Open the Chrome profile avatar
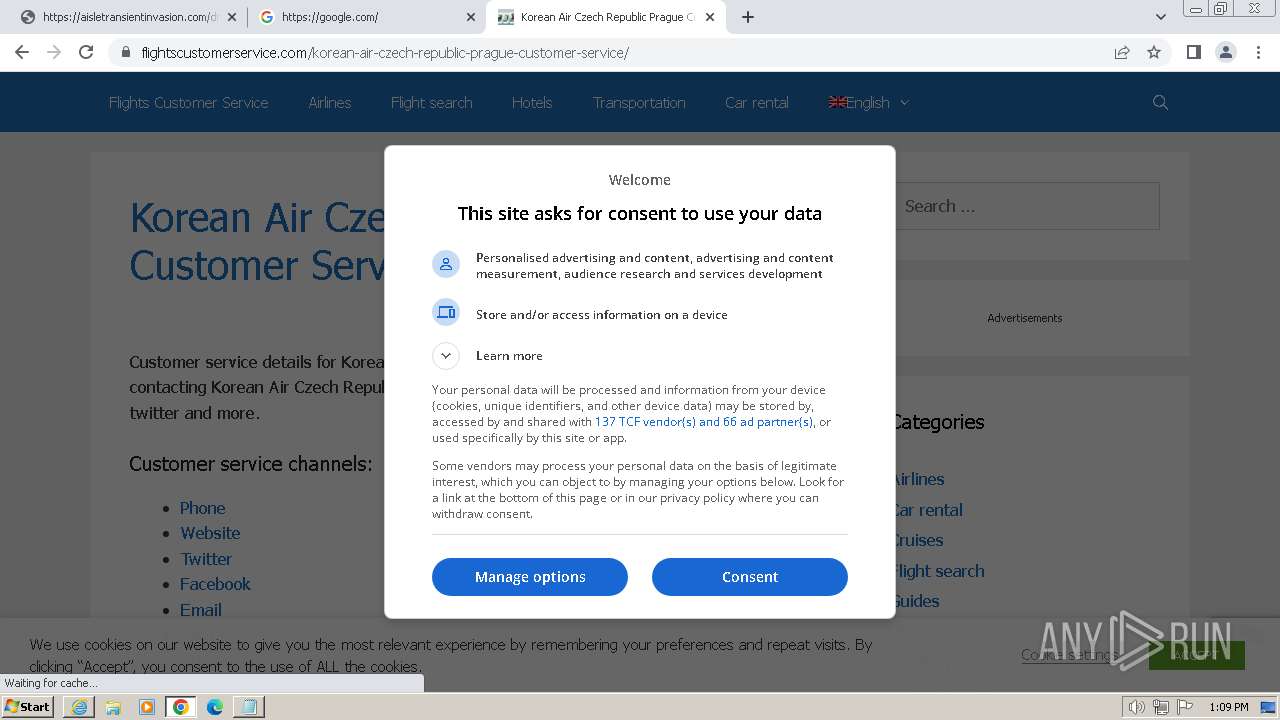Viewport: 1280px width, 720px height. click(1226, 52)
